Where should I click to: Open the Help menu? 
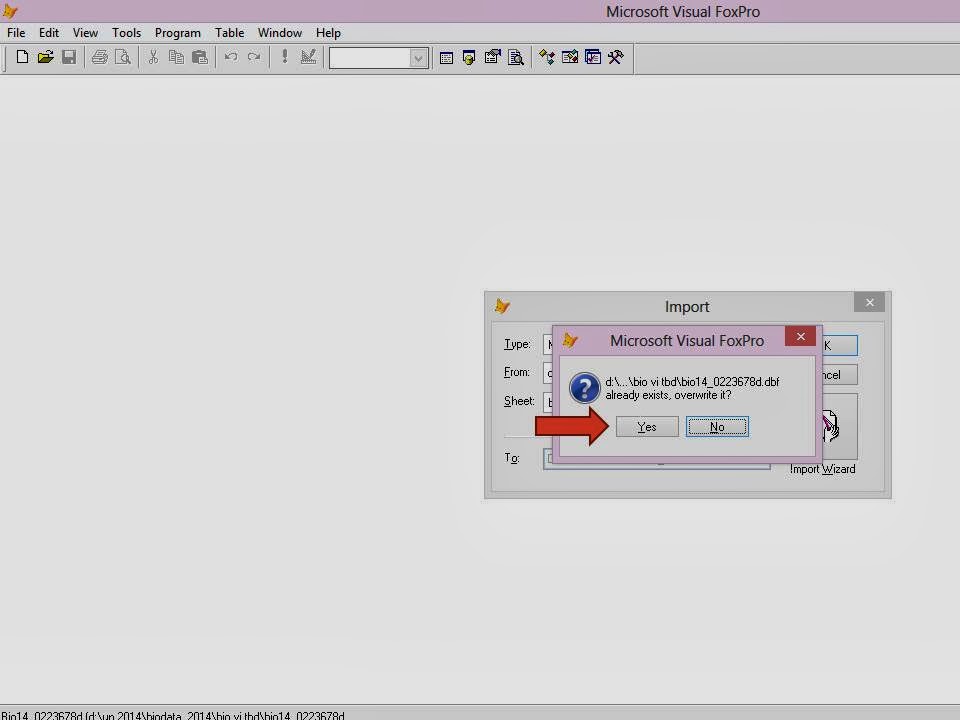coord(328,33)
